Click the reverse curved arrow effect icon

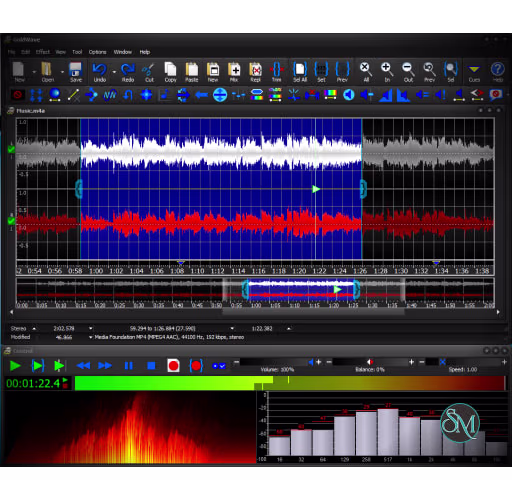click(128, 95)
